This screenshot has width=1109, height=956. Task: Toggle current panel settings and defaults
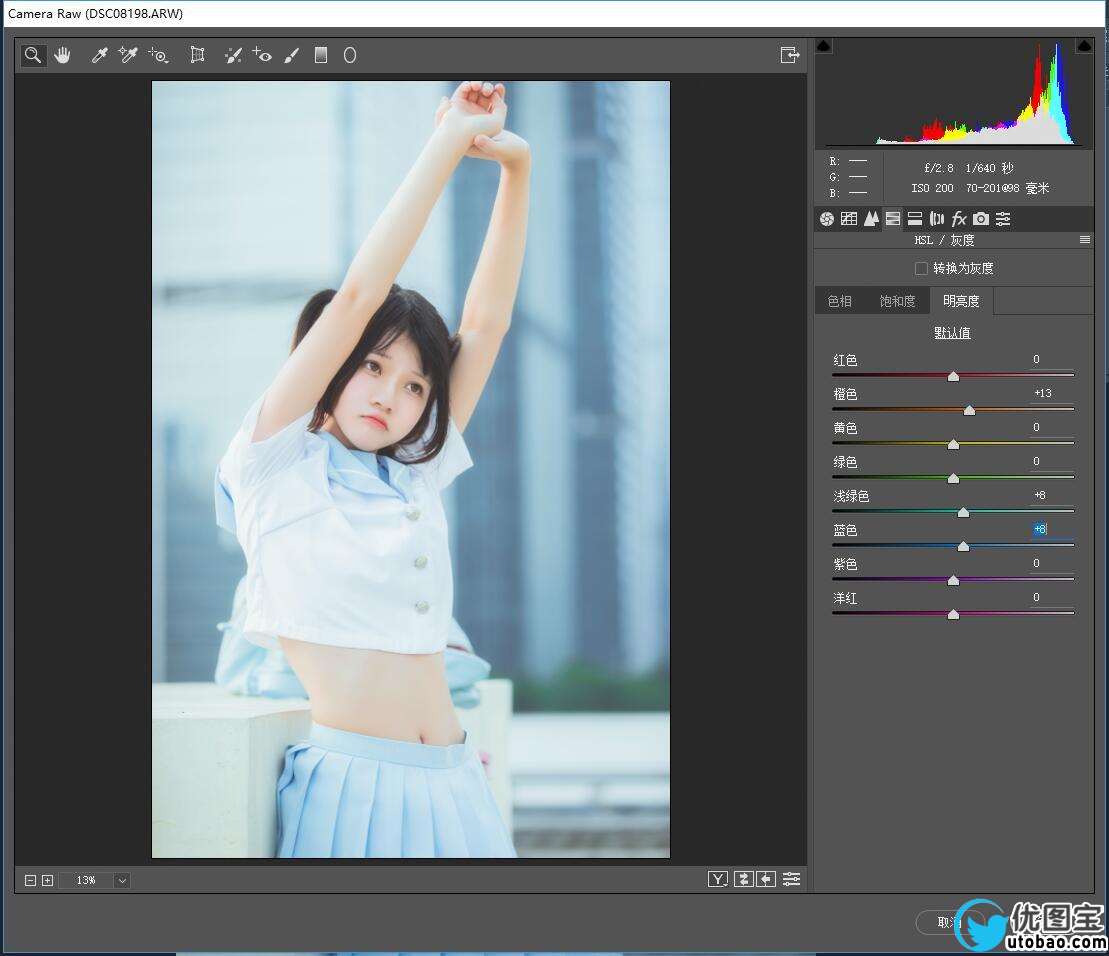coord(791,879)
